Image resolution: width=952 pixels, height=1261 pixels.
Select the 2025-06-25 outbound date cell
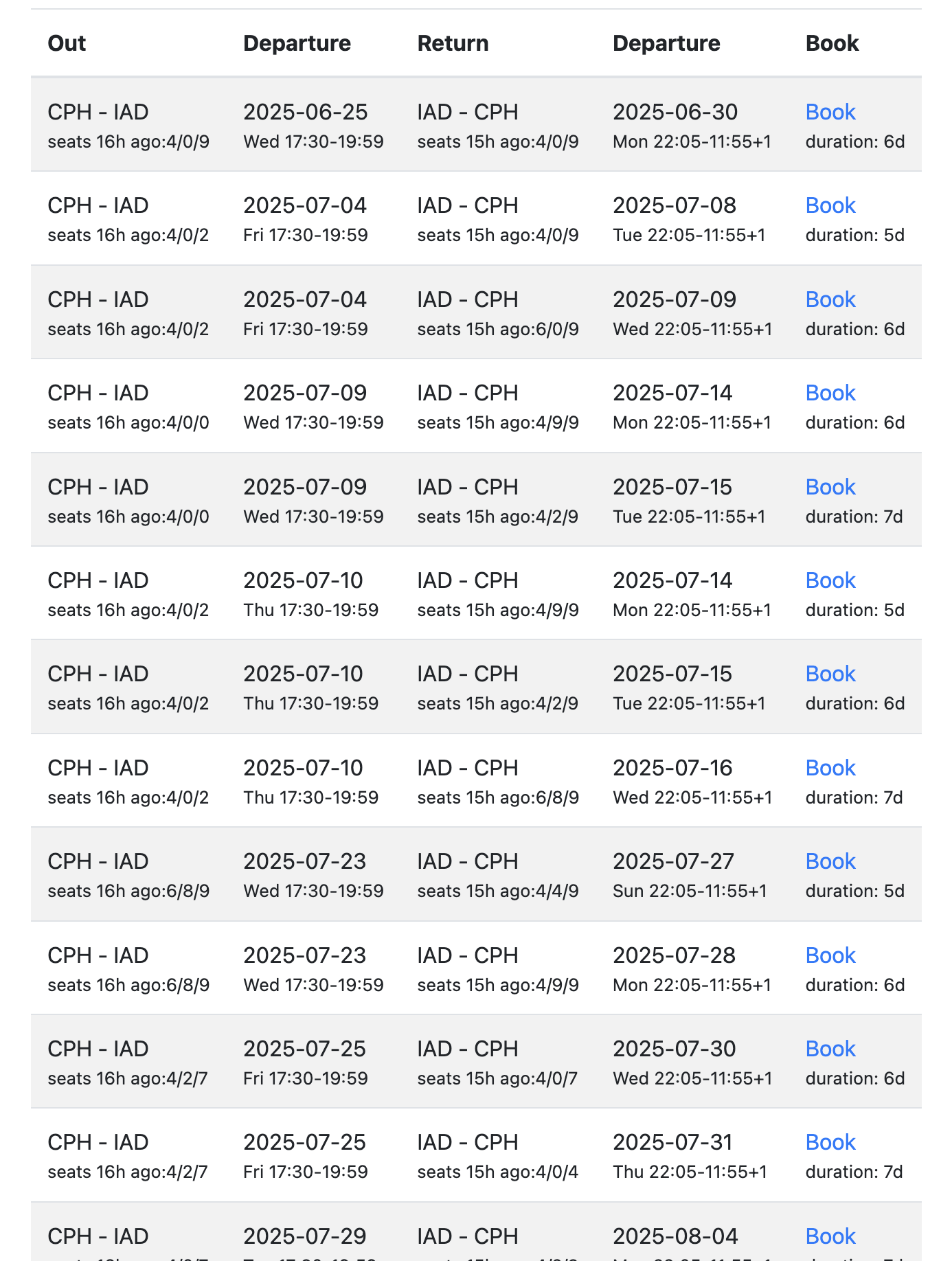(x=306, y=112)
